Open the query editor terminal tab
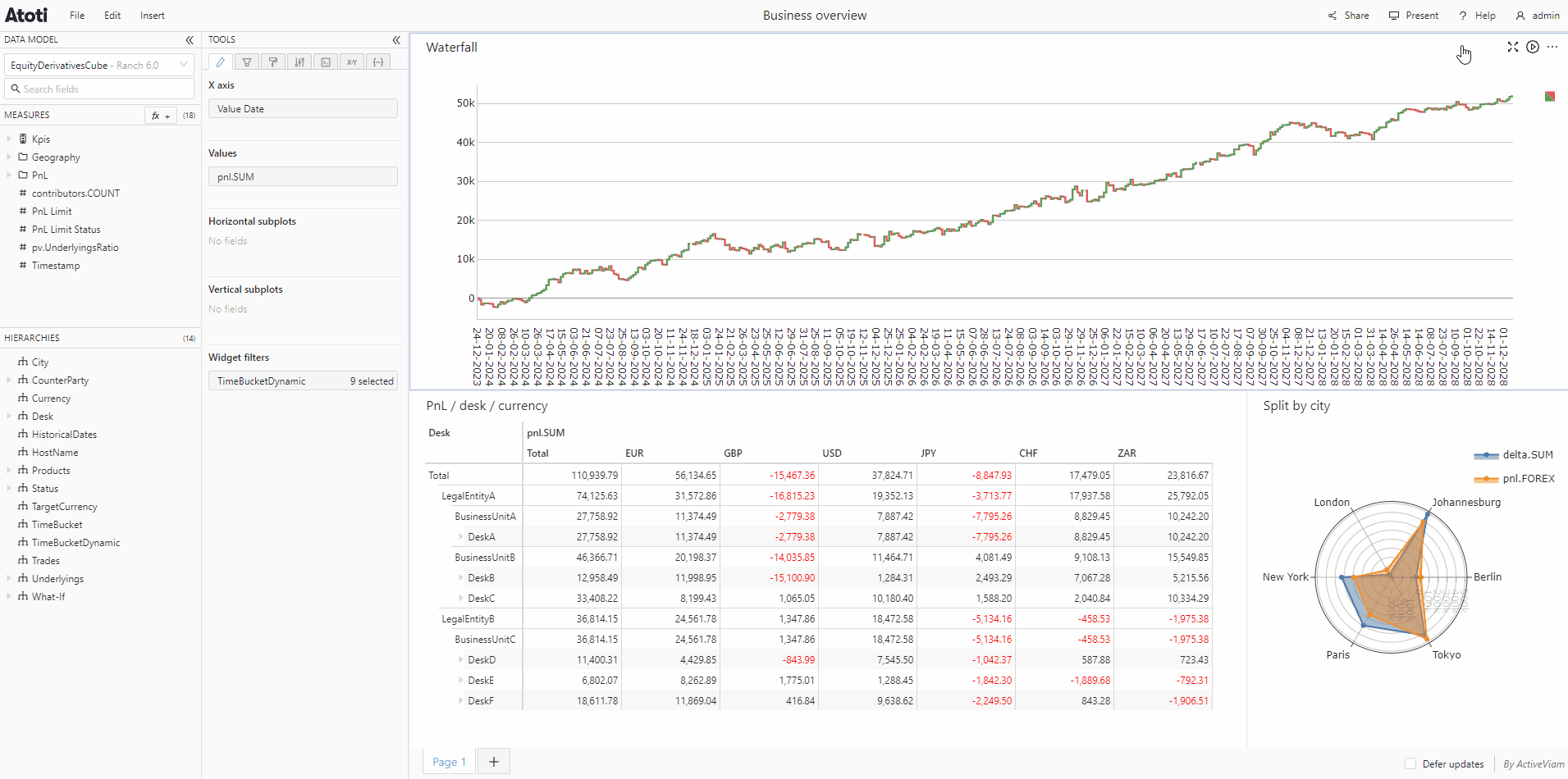 tap(326, 62)
